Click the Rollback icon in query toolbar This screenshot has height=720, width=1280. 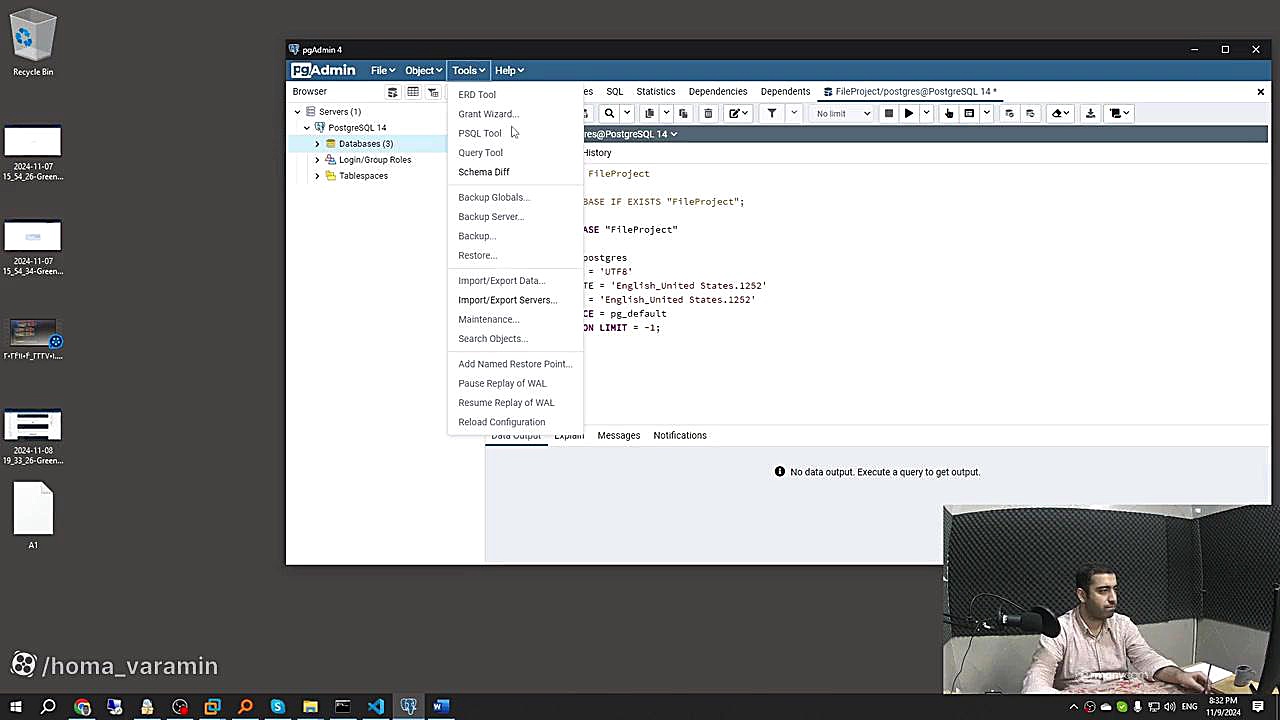(1030, 113)
